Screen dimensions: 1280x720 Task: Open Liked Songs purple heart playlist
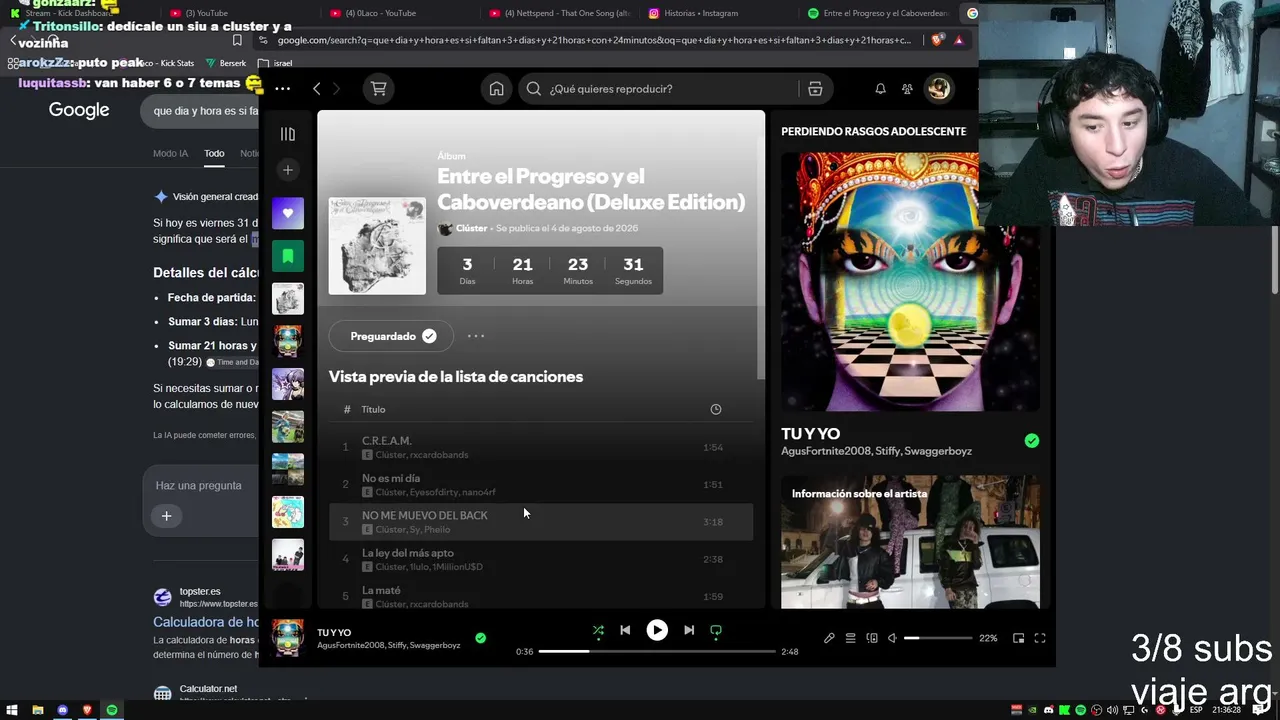tap(288, 213)
